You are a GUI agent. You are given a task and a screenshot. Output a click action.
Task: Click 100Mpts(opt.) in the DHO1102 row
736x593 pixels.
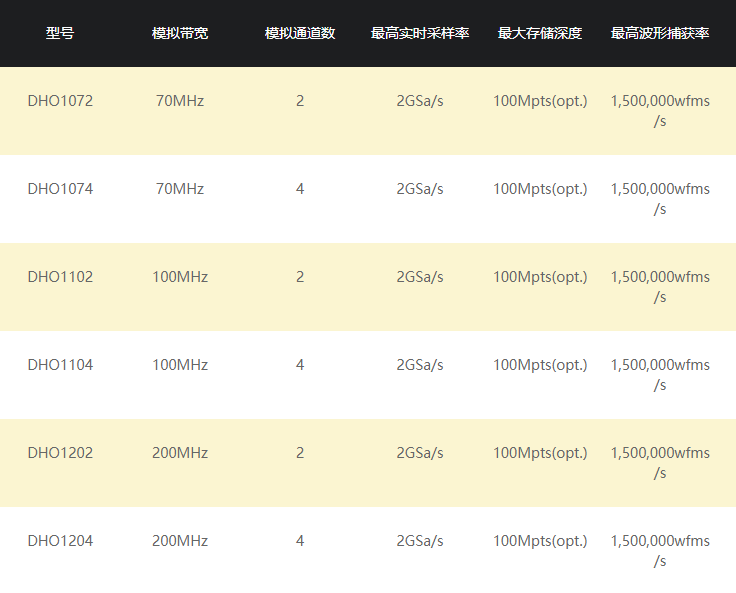pos(540,277)
